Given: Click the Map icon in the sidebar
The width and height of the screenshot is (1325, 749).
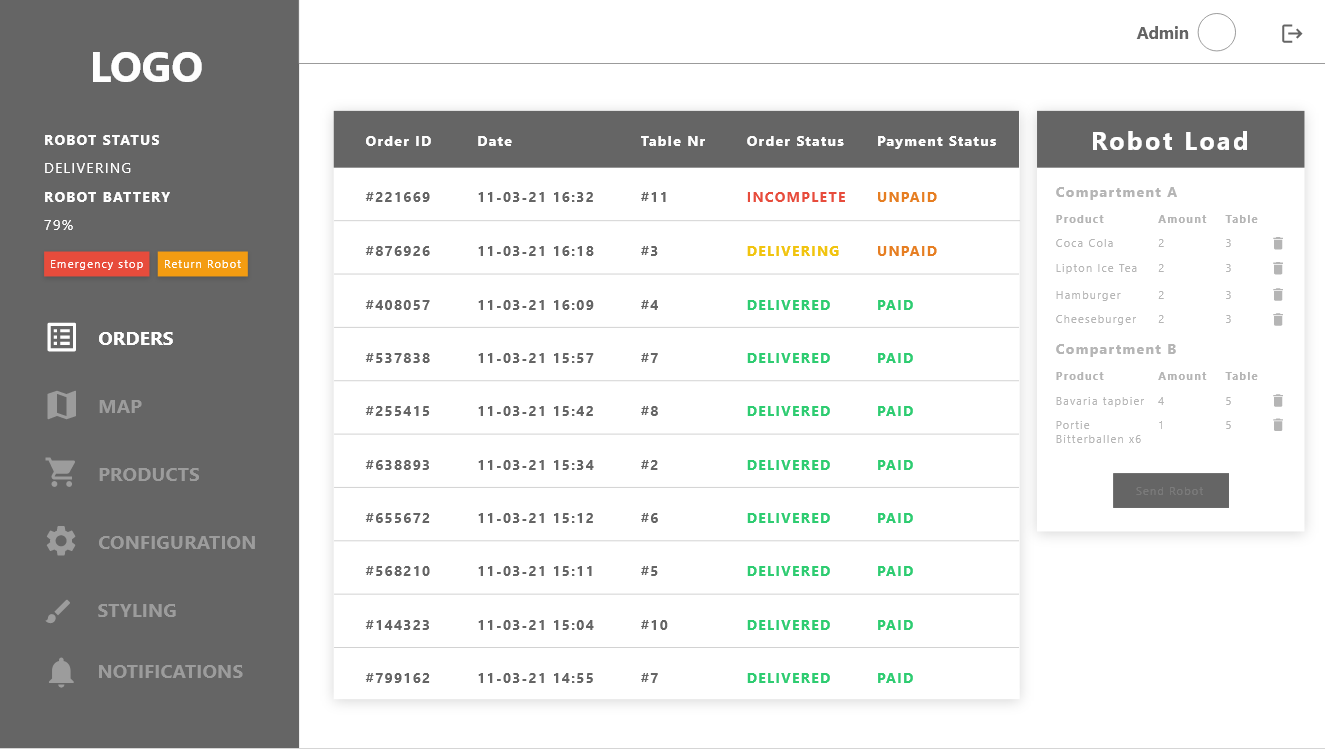Looking at the screenshot, I should (x=62, y=406).
